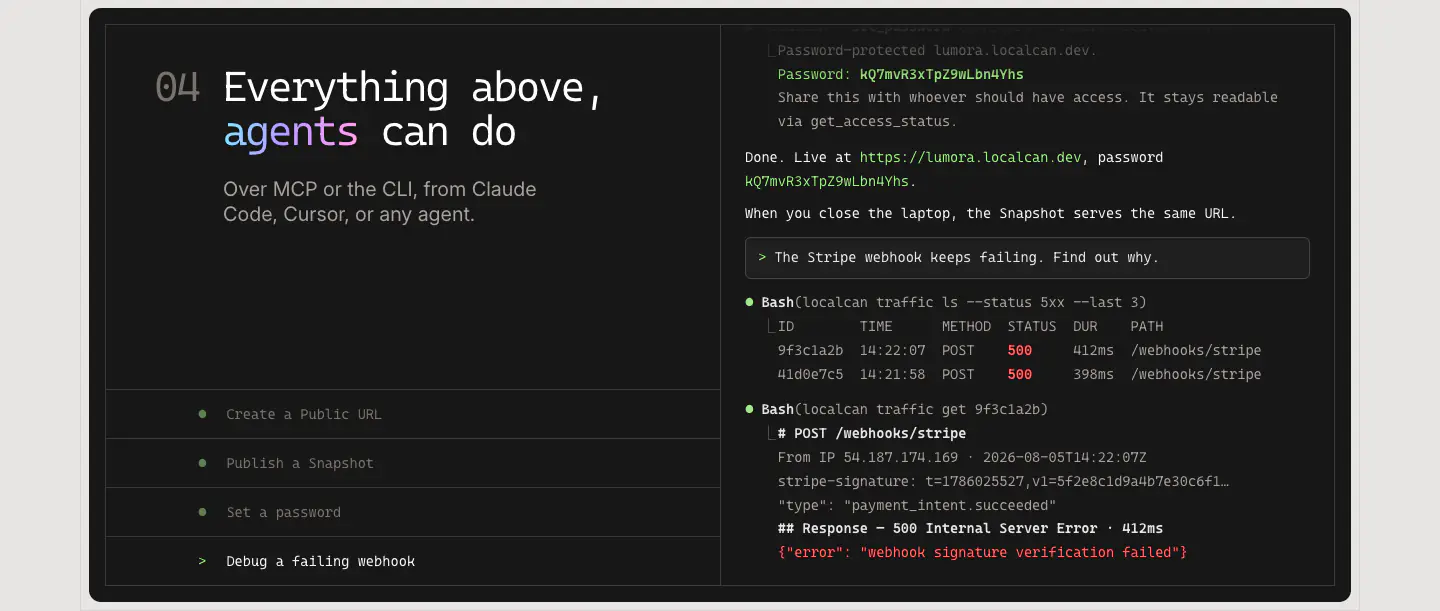Click the gradient word 'agents' in heading
This screenshot has height=611, width=1440.
point(291,134)
